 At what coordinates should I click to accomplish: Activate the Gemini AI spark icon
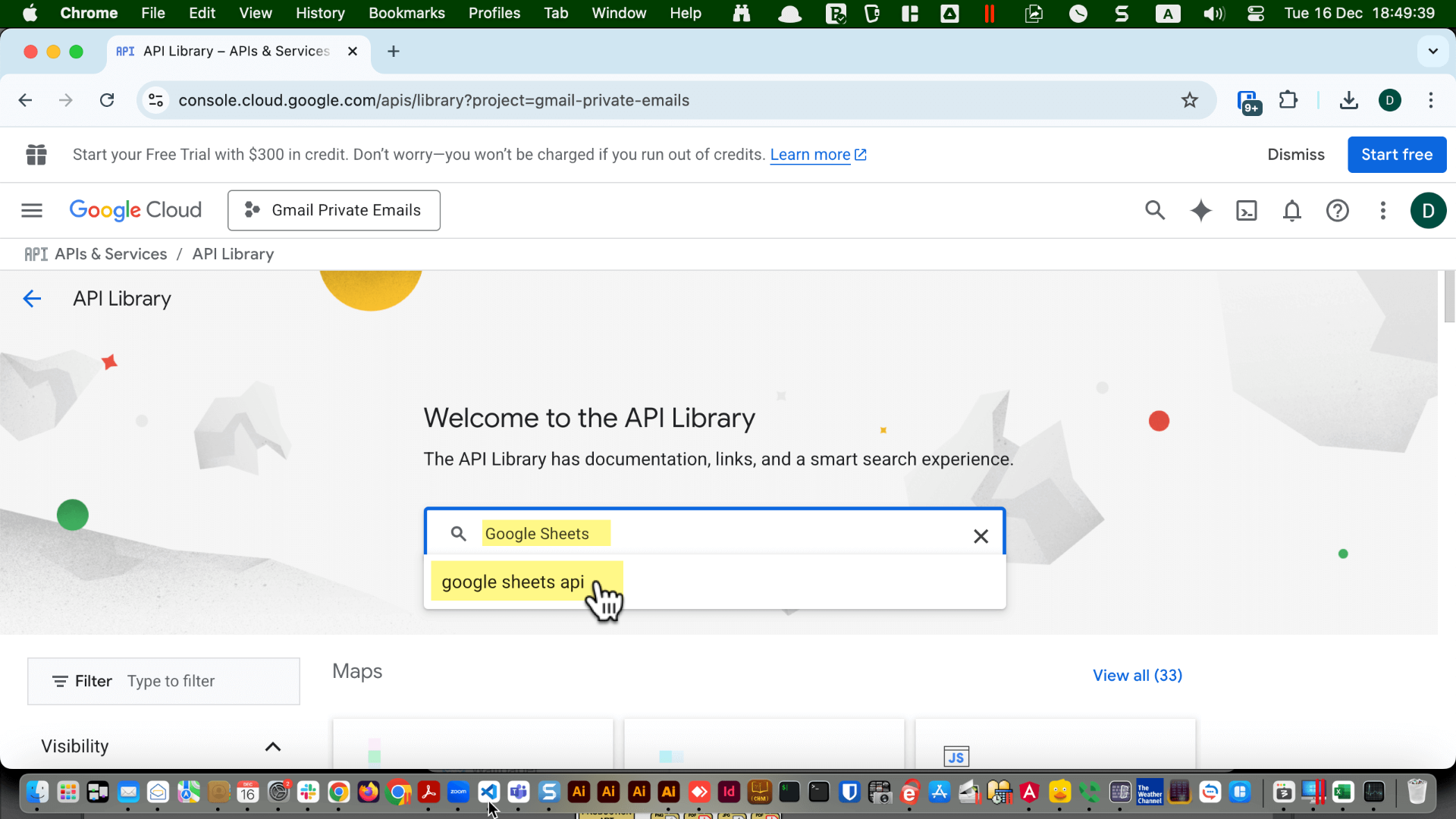[x=1200, y=210]
